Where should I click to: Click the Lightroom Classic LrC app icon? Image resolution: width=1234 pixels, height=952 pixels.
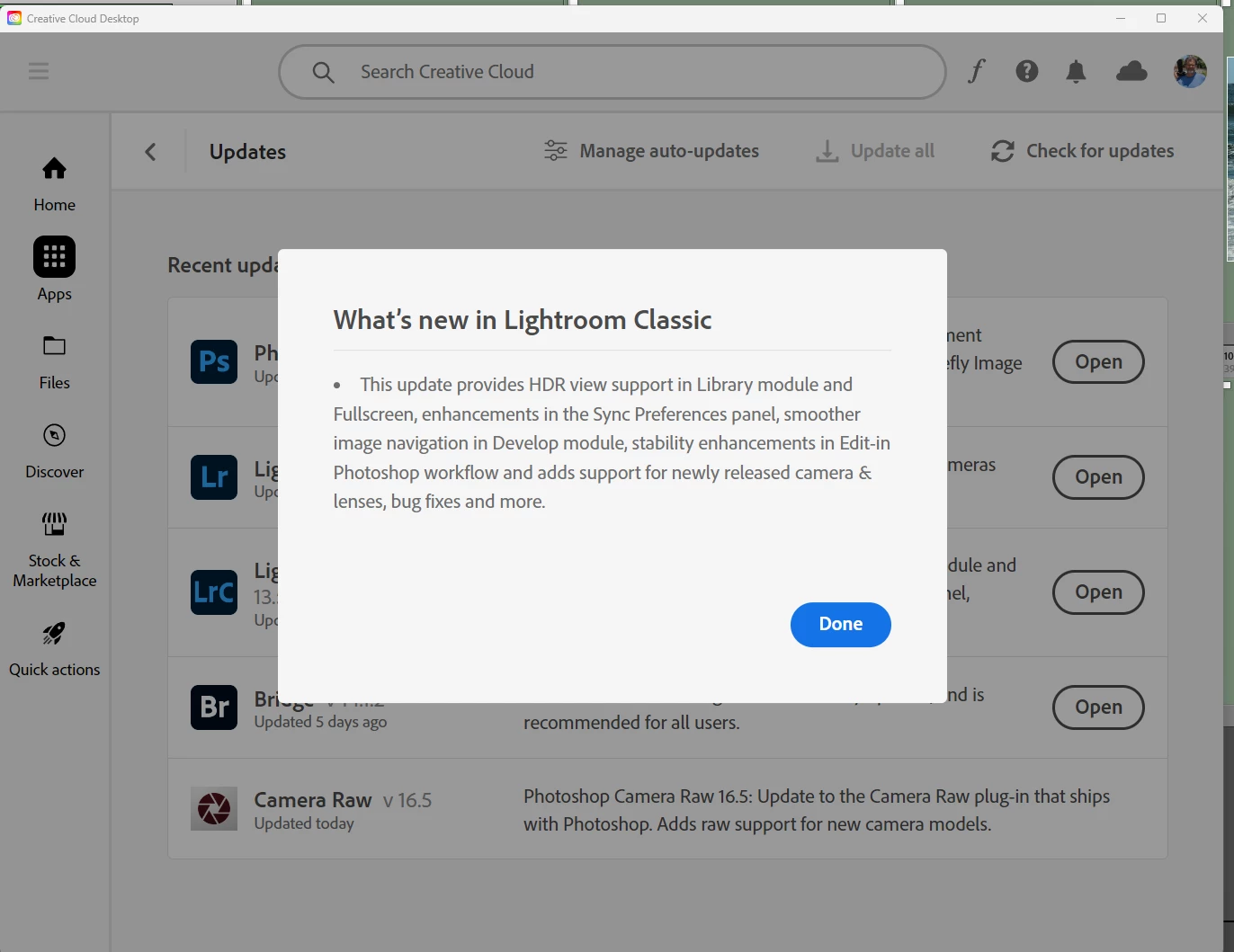[x=214, y=592]
